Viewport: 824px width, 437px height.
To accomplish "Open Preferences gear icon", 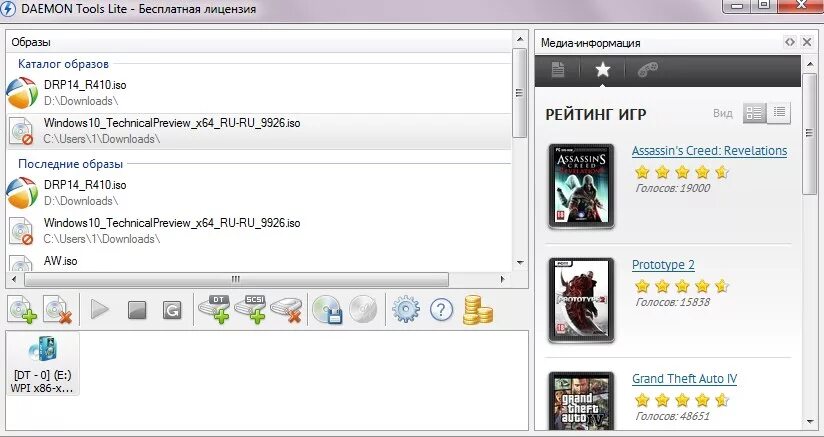I will click(x=406, y=309).
